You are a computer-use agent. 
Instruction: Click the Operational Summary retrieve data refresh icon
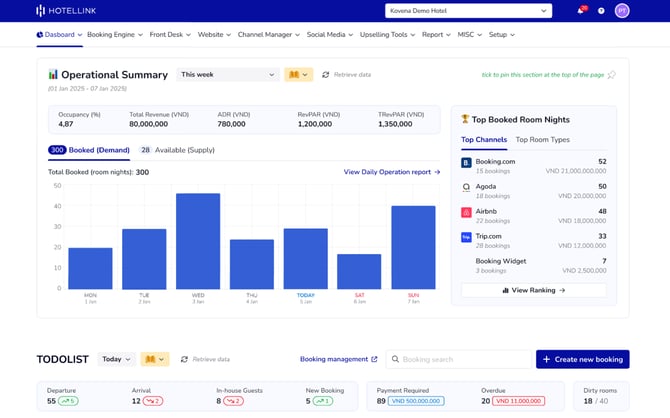(x=325, y=74)
